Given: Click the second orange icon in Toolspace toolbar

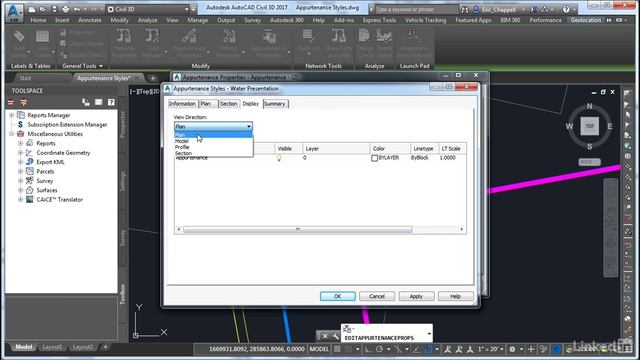Looking at the screenshot, I should point(23,102).
